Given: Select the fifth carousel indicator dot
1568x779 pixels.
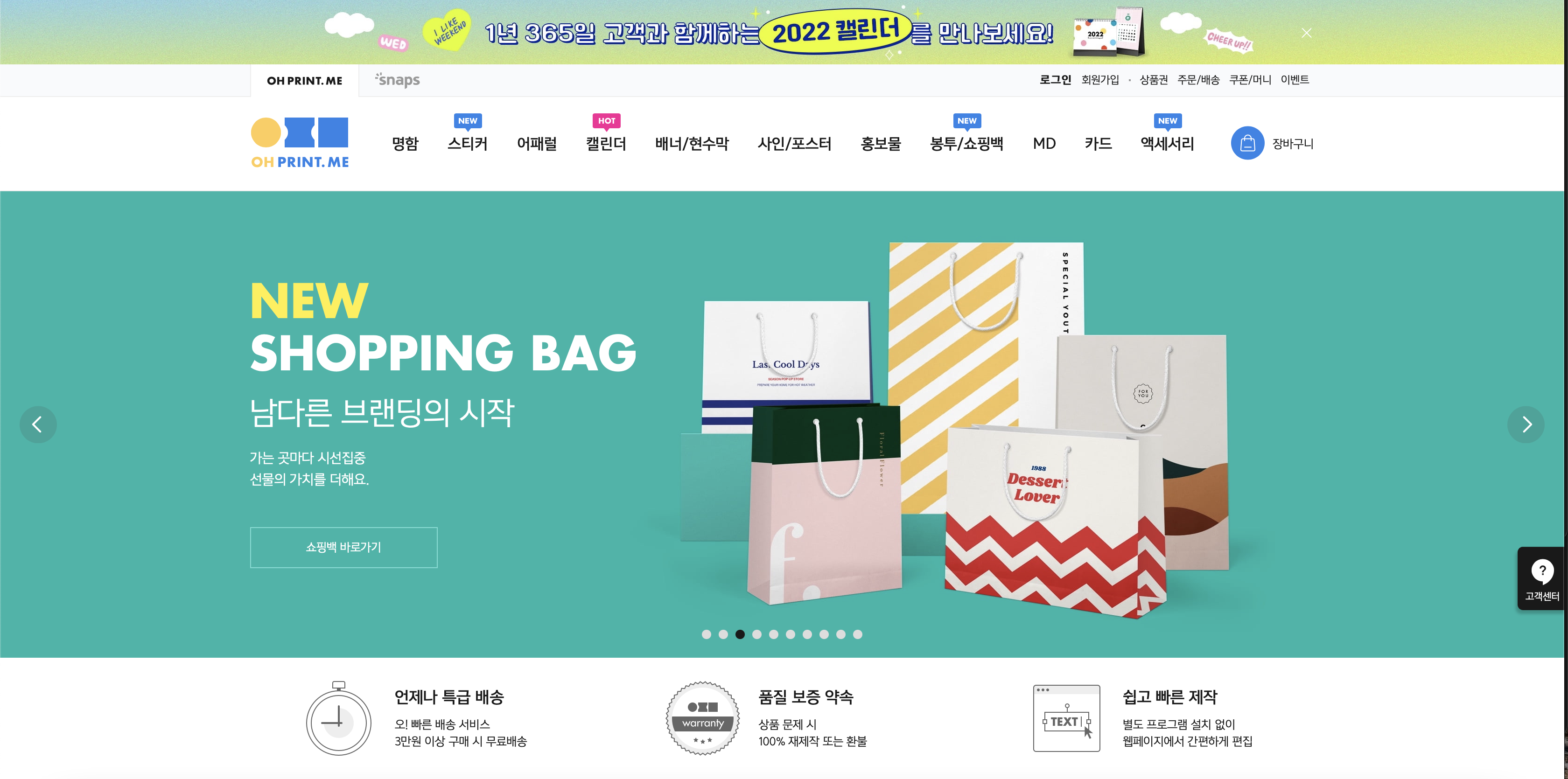Looking at the screenshot, I should (x=774, y=634).
